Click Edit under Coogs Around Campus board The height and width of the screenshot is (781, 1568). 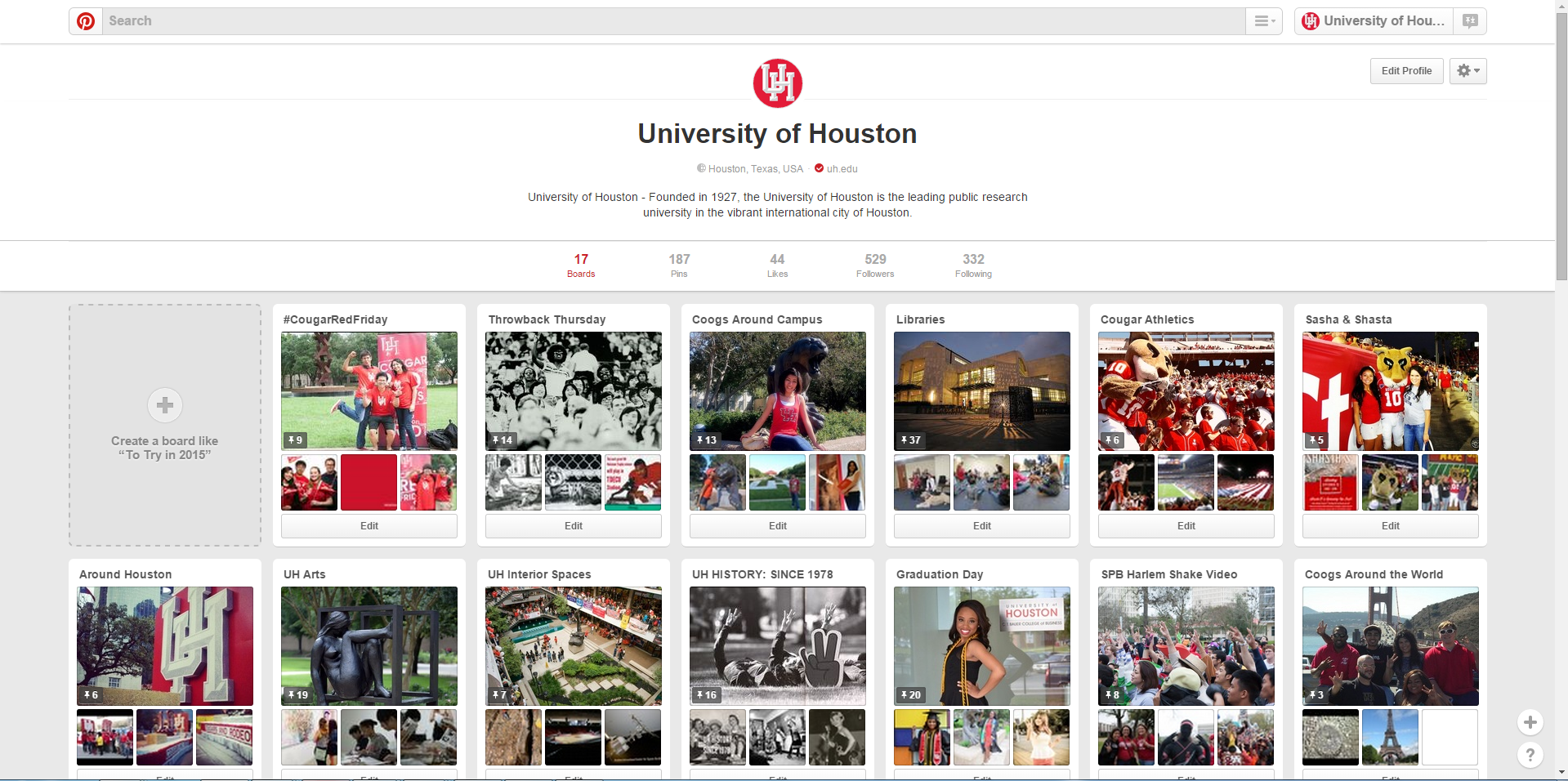tap(778, 526)
